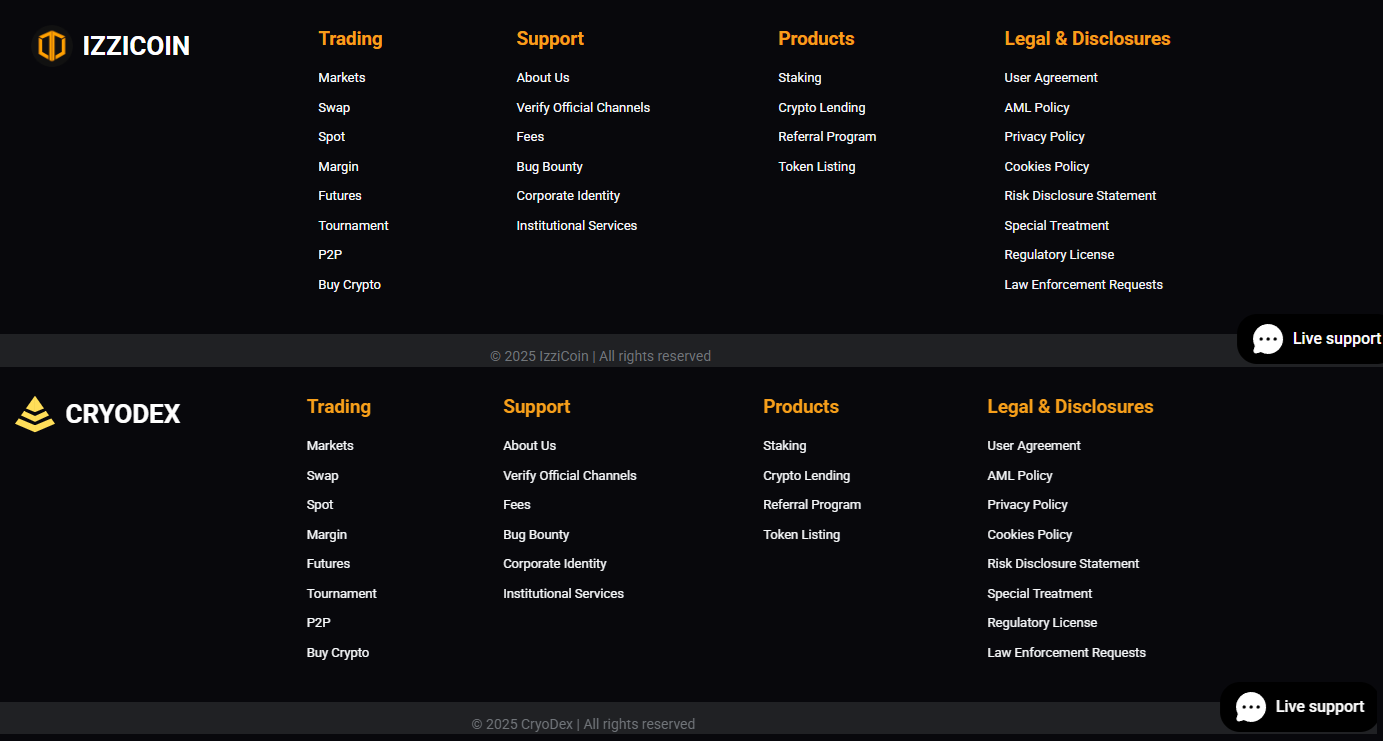View AML Policy in IzziCoin Legal section
Image resolution: width=1383 pixels, height=741 pixels.
[1037, 108]
